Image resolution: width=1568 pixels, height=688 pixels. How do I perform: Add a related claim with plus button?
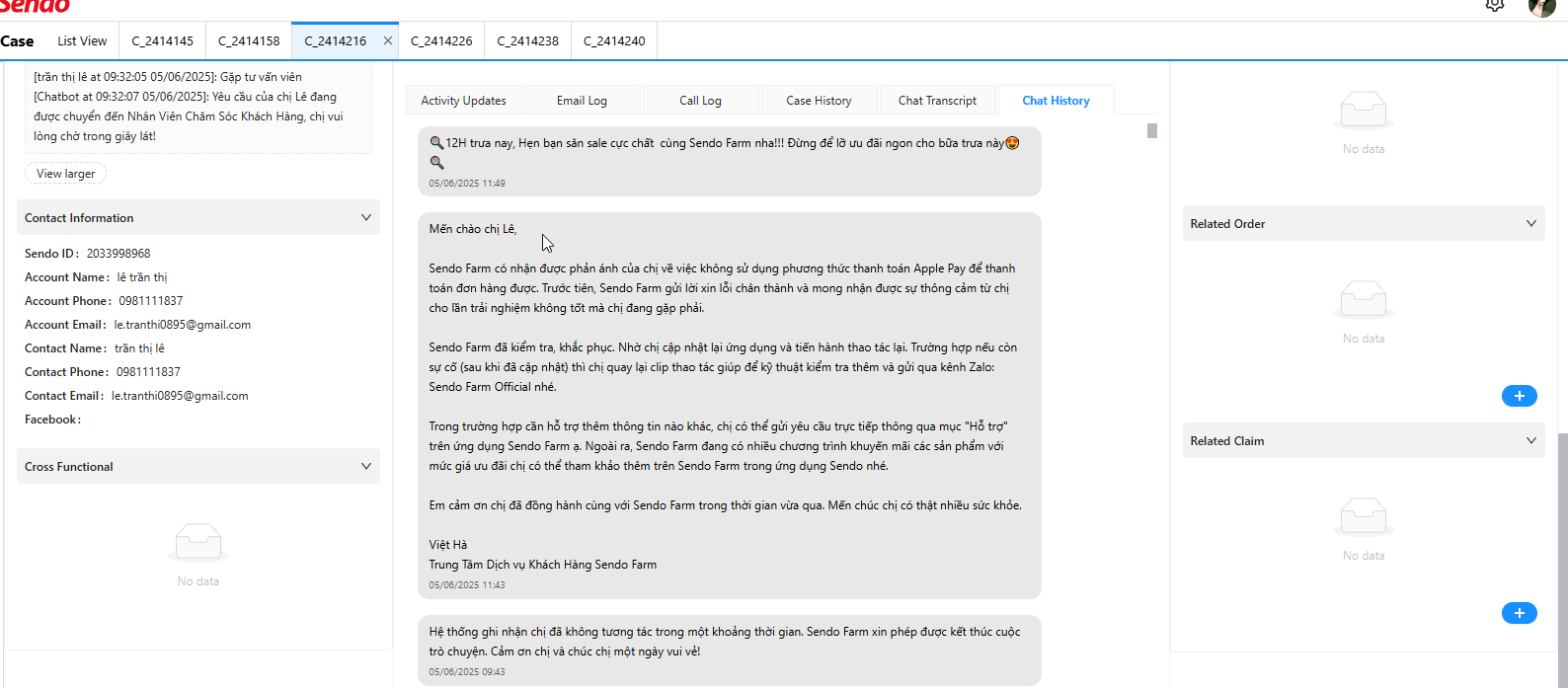pyautogui.click(x=1519, y=613)
